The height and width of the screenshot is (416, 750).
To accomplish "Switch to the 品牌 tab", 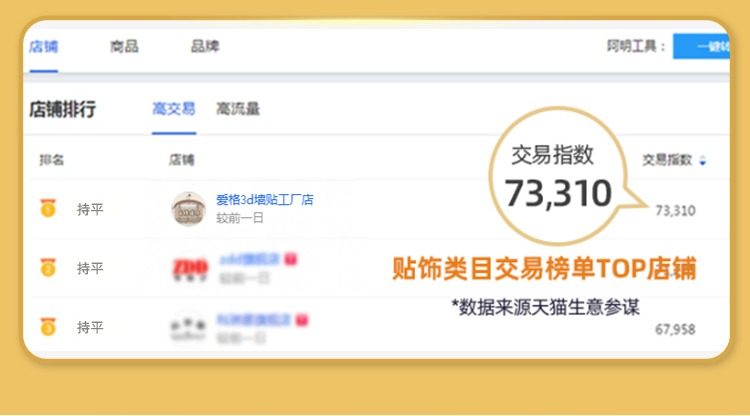I will [x=205, y=46].
